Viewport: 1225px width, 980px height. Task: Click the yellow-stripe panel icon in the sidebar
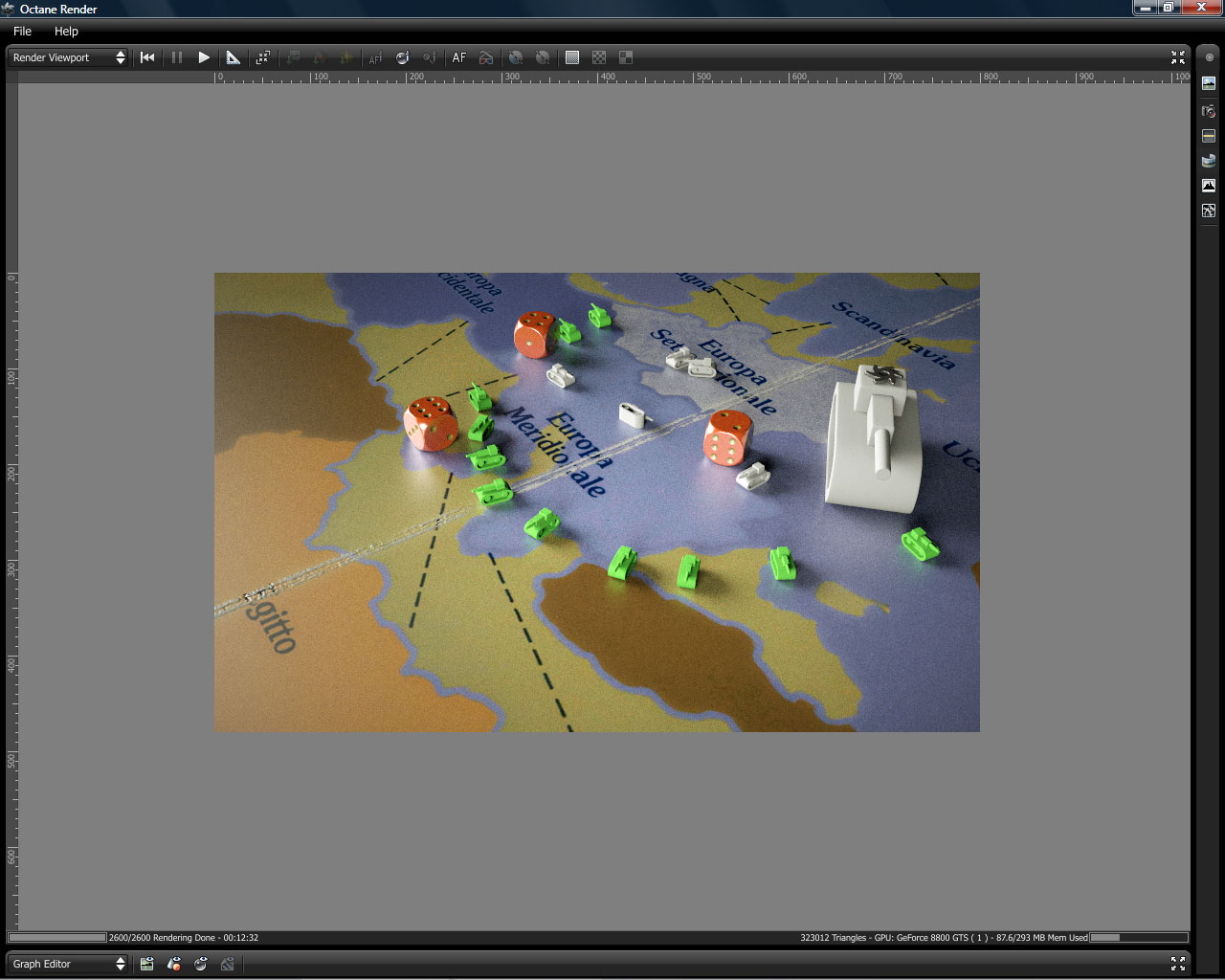(x=1209, y=136)
